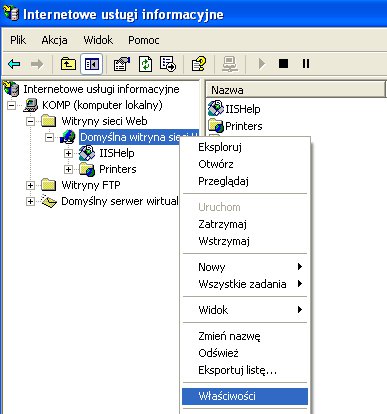Toggle the console tree show/hide icon
387x414 pixels.
91,64
